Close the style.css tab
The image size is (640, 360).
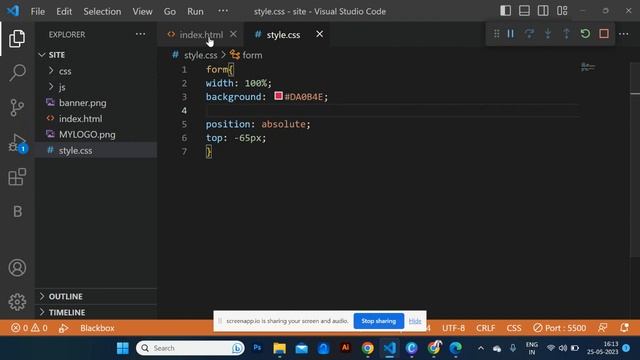coord(320,34)
